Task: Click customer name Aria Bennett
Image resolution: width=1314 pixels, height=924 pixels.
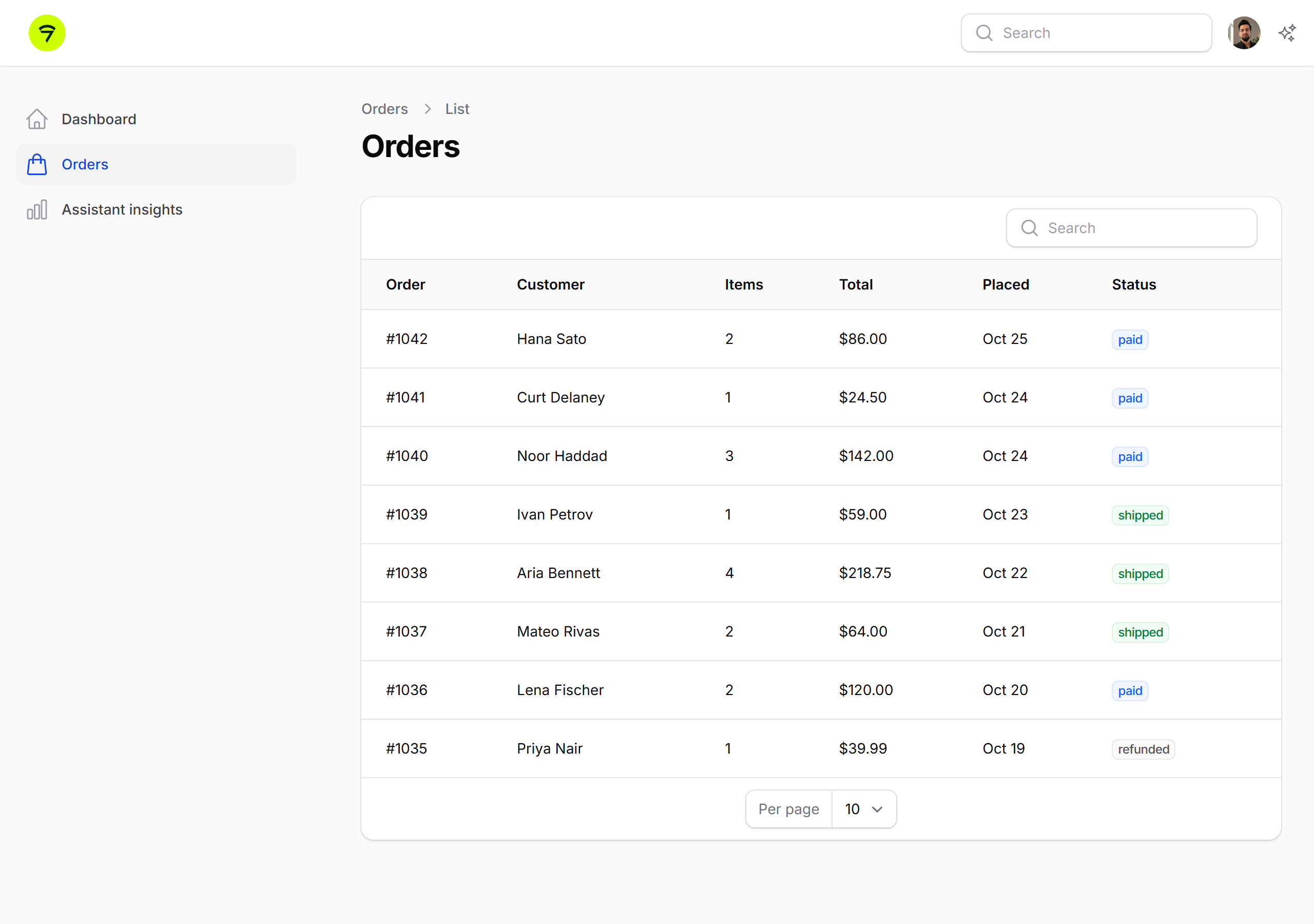Action: tap(558, 572)
